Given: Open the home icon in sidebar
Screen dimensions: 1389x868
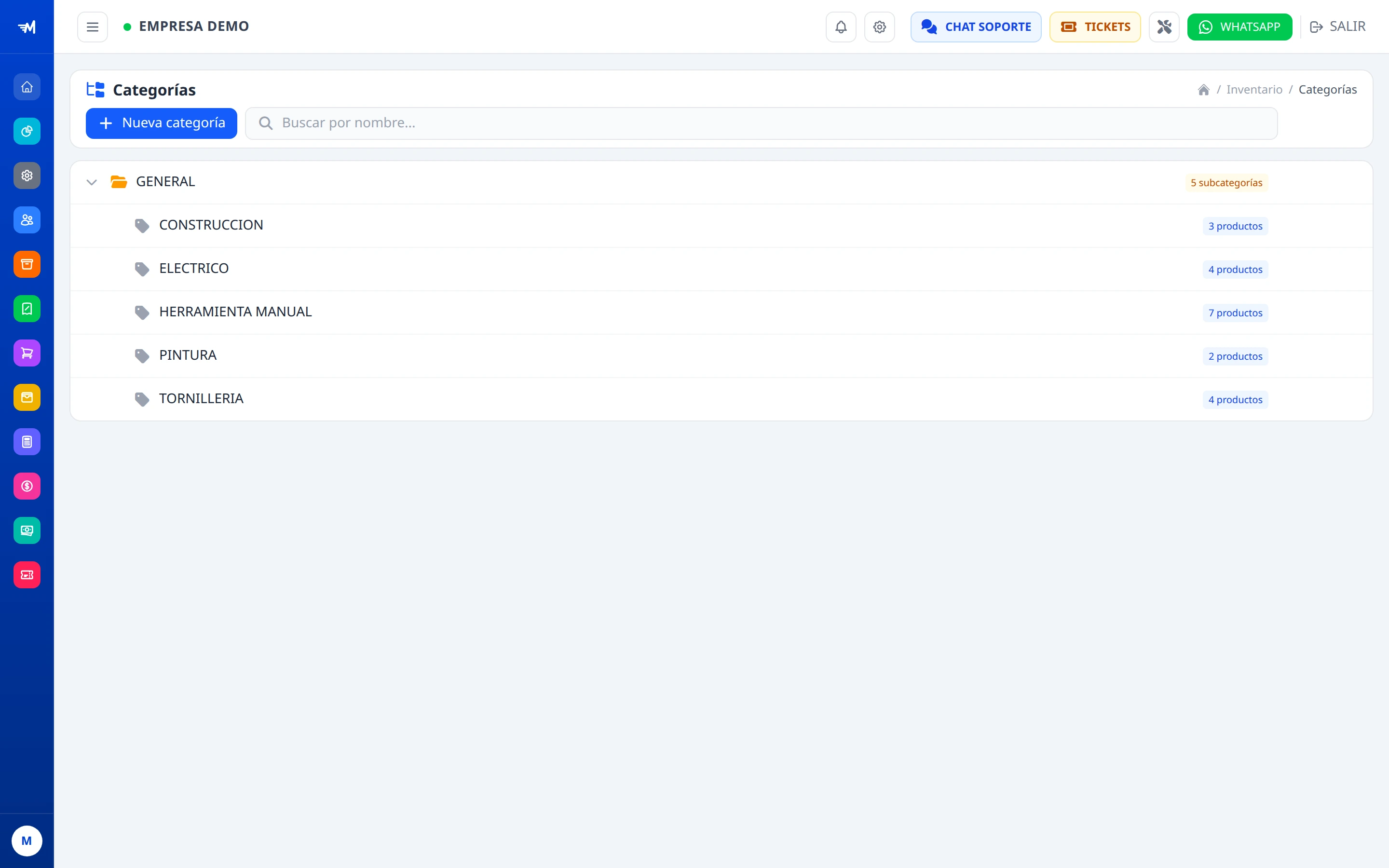Looking at the screenshot, I should click(x=27, y=87).
